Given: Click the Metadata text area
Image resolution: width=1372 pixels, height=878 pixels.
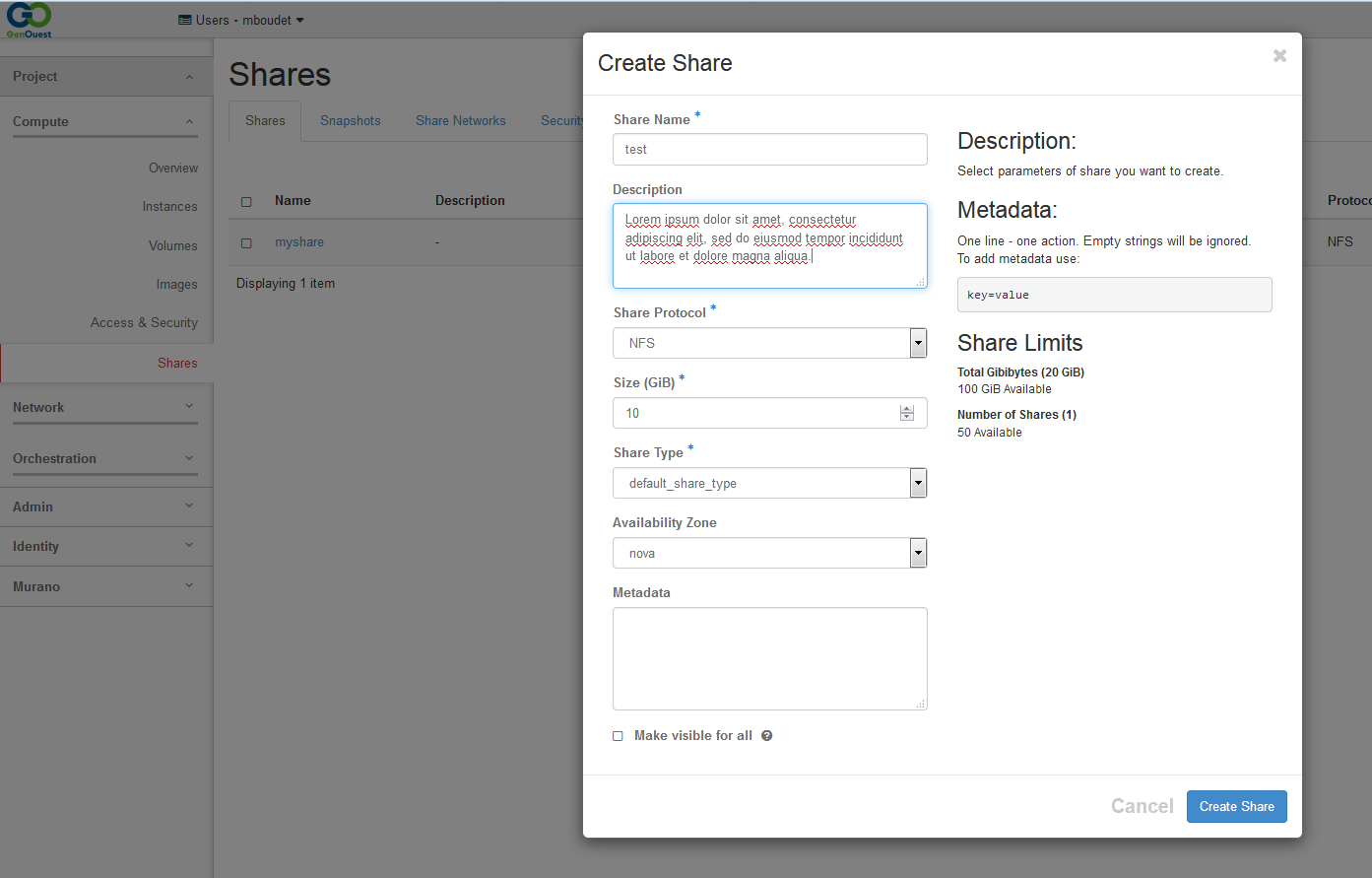Looking at the screenshot, I should coord(770,658).
